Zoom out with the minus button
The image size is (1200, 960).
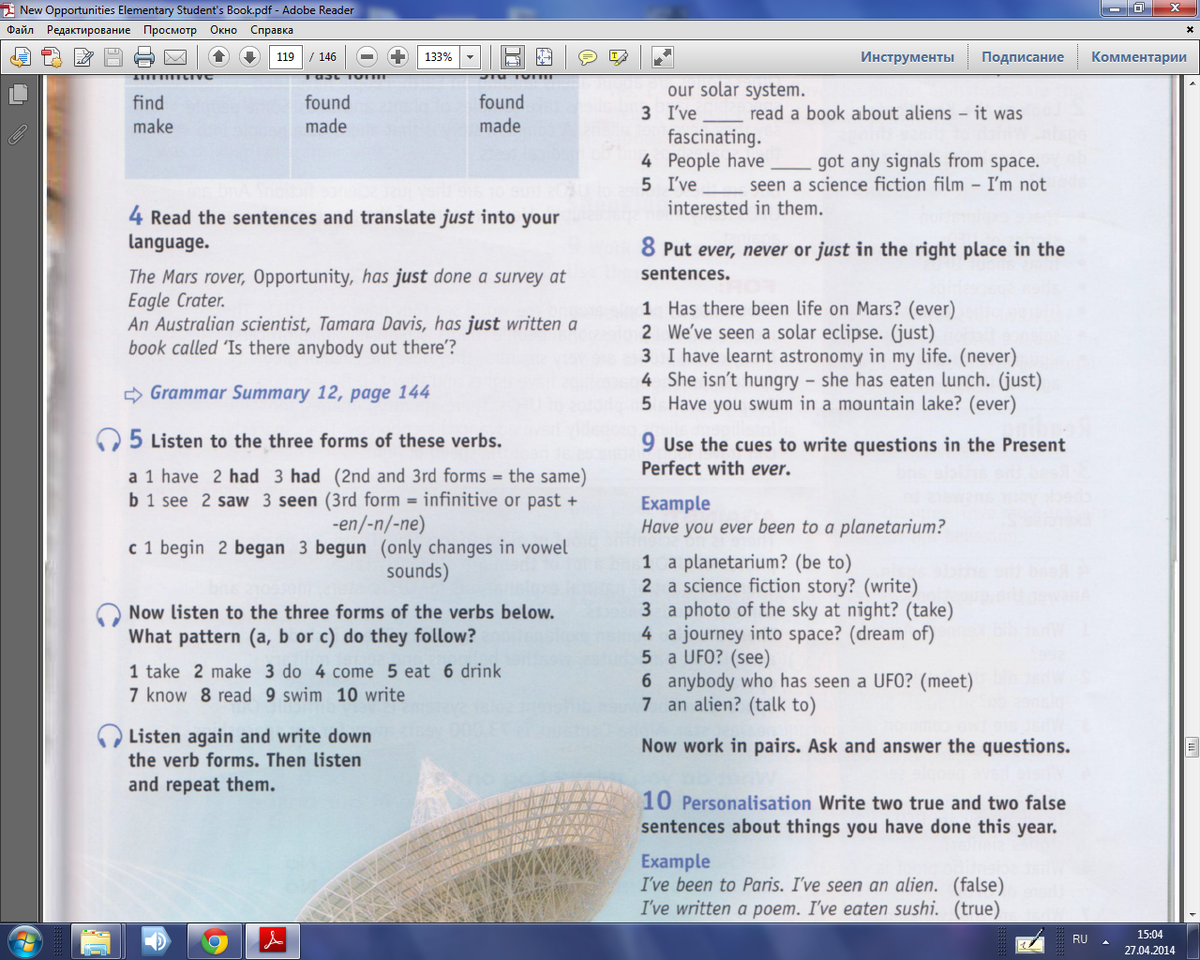click(368, 56)
